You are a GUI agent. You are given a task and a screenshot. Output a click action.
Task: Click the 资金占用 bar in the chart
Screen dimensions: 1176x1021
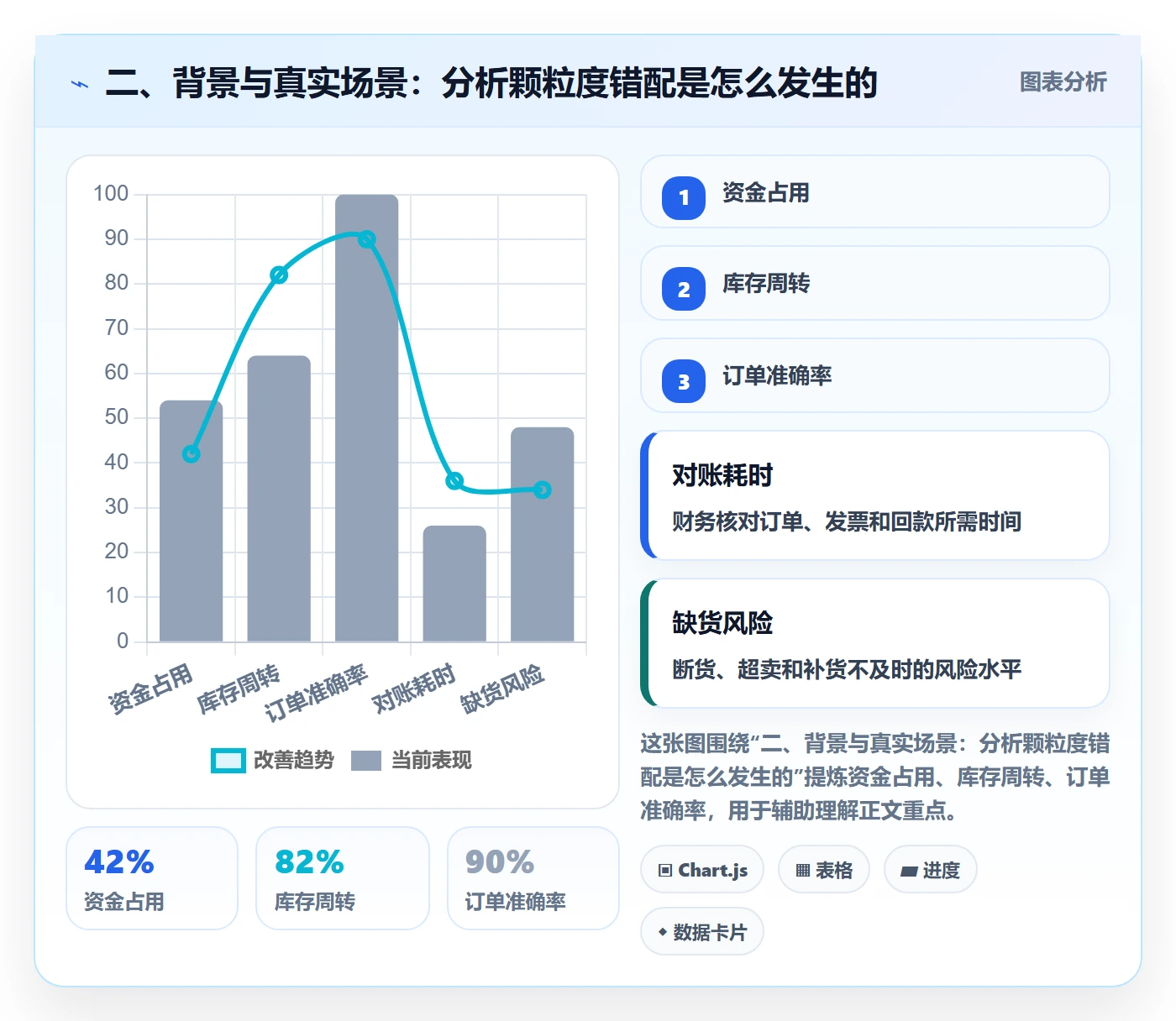(192, 521)
